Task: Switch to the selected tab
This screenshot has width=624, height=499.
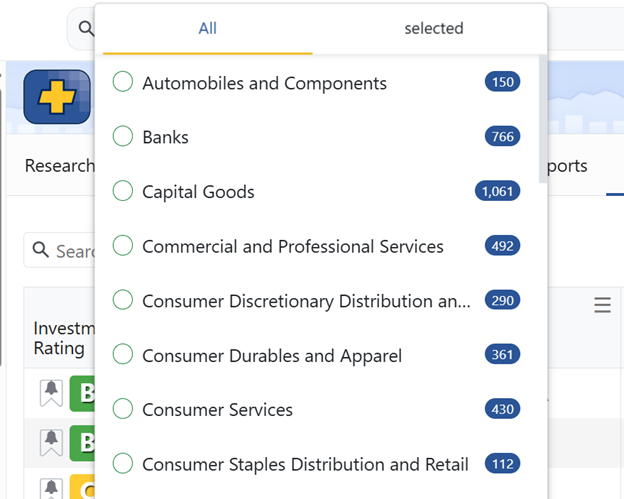Action: pos(433,29)
